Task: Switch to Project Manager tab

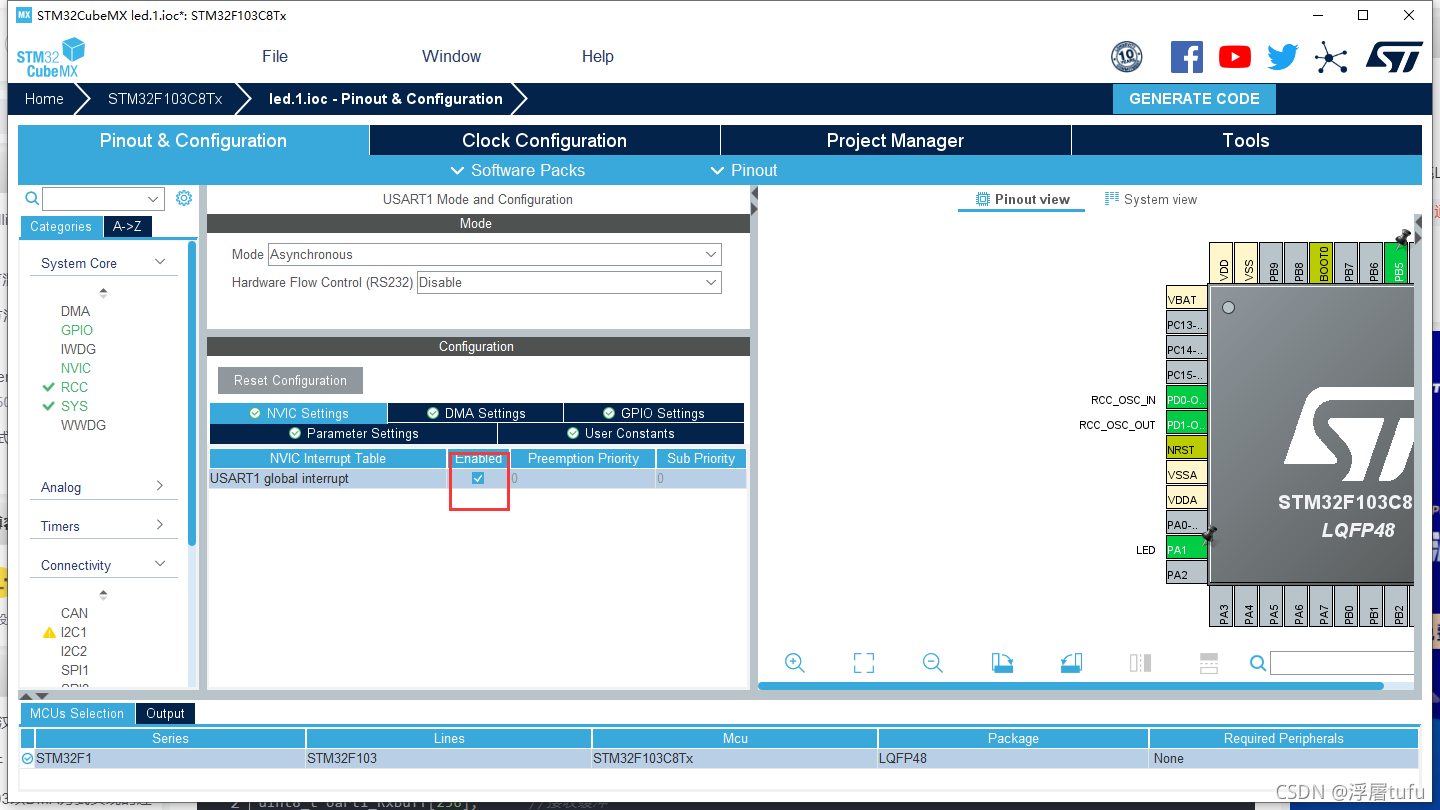Action: pyautogui.click(x=895, y=140)
